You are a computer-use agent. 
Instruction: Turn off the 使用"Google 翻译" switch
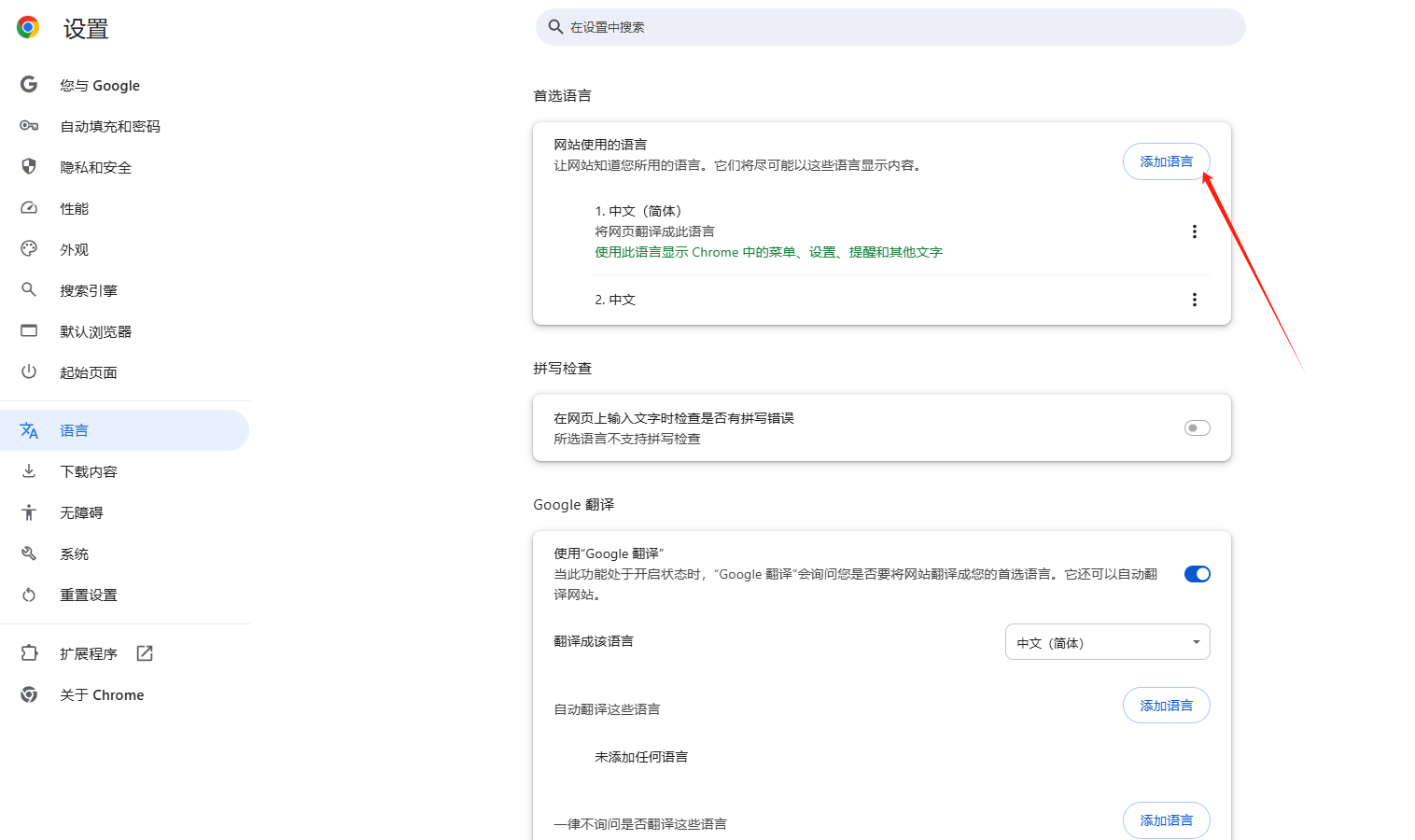pos(1198,574)
